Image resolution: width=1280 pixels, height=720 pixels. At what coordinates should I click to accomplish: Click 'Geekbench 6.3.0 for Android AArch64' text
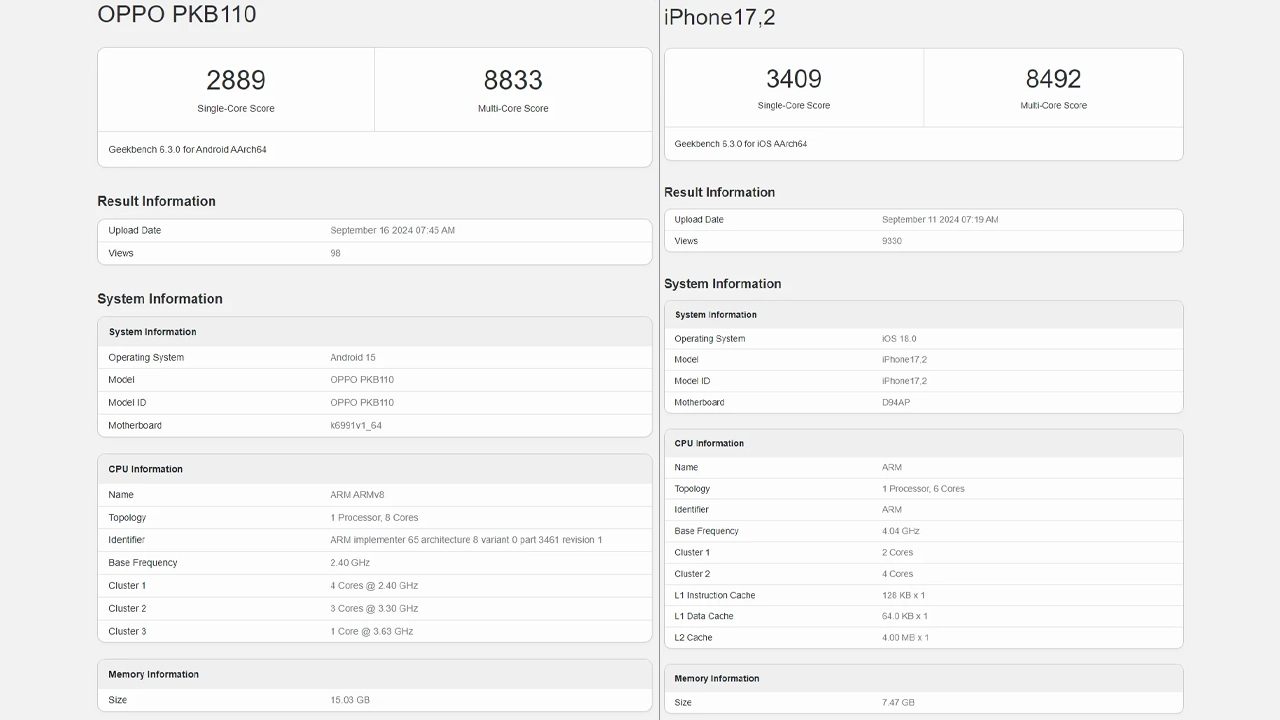(x=187, y=150)
